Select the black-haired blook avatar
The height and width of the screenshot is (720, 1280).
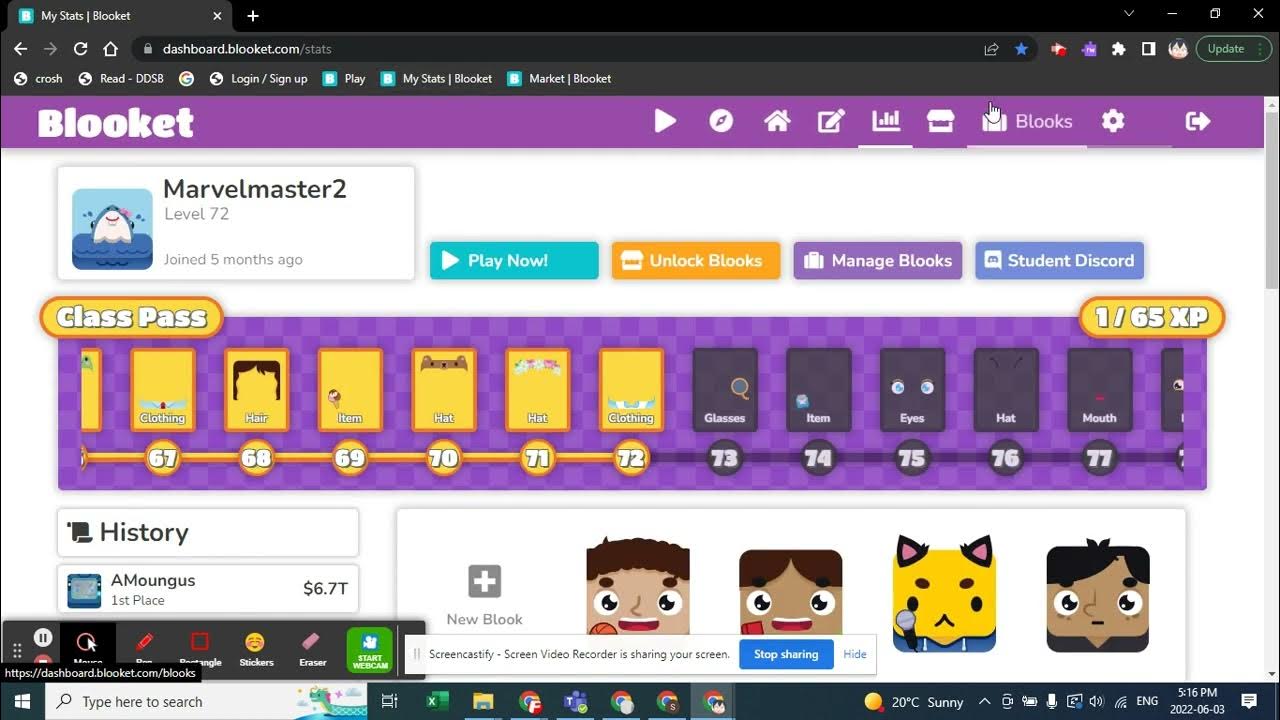tap(1098, 594)
